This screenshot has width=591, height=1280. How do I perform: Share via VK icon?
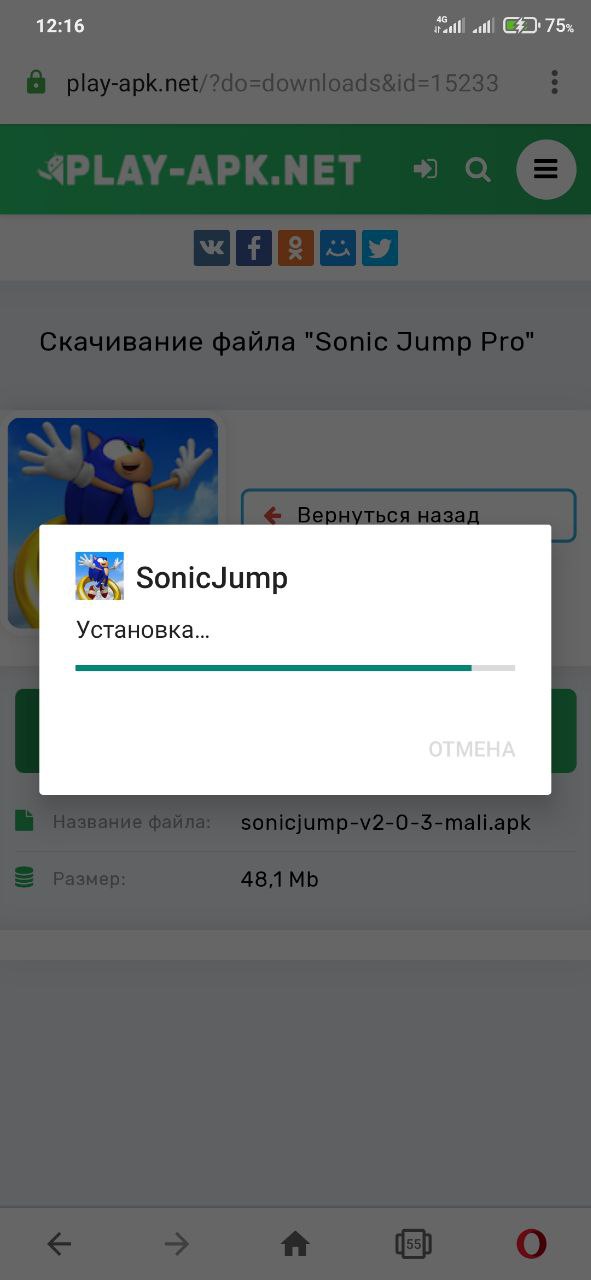click(211, 248)
